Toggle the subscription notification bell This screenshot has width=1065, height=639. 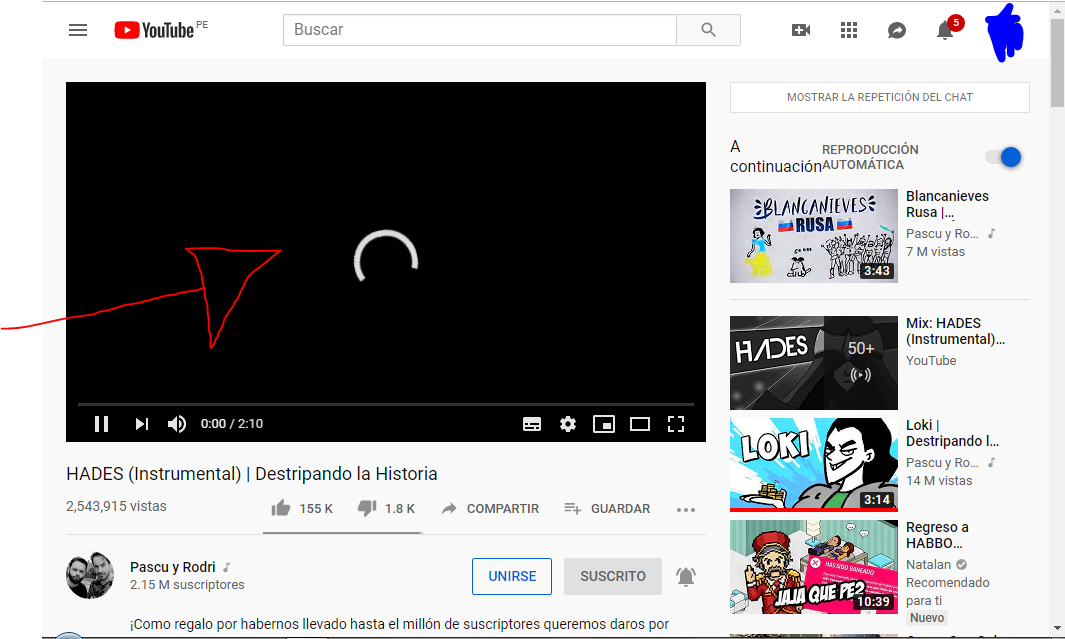click(686, 577)
